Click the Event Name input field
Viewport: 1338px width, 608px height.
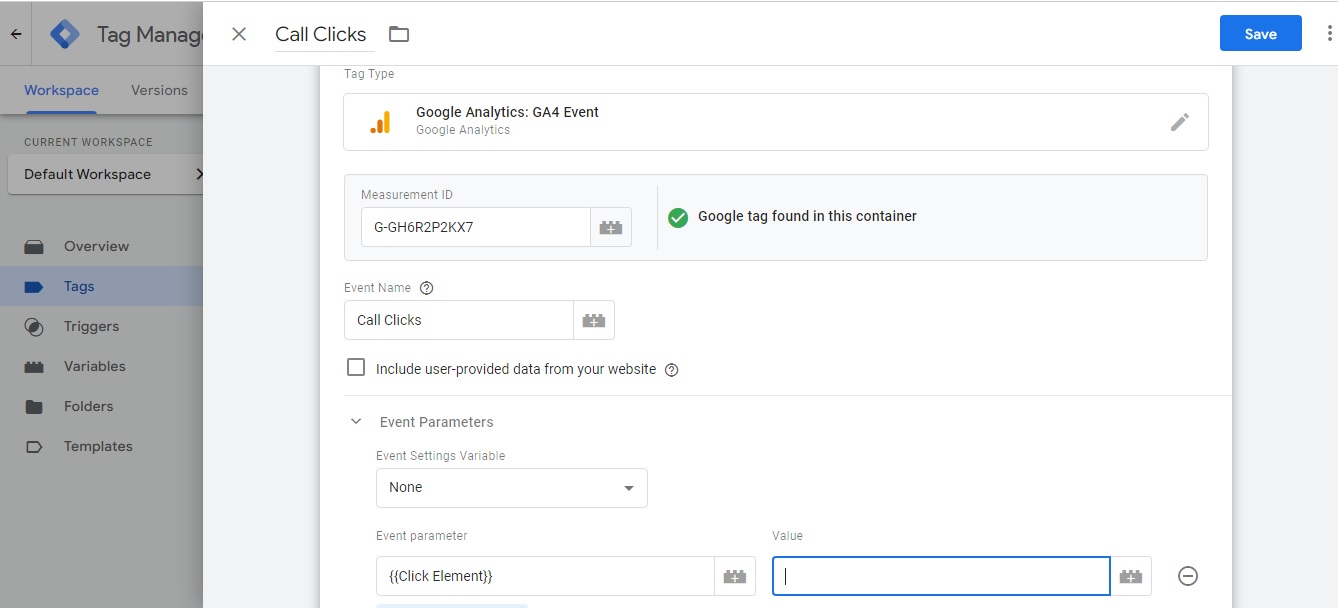(x=458, y=320)
